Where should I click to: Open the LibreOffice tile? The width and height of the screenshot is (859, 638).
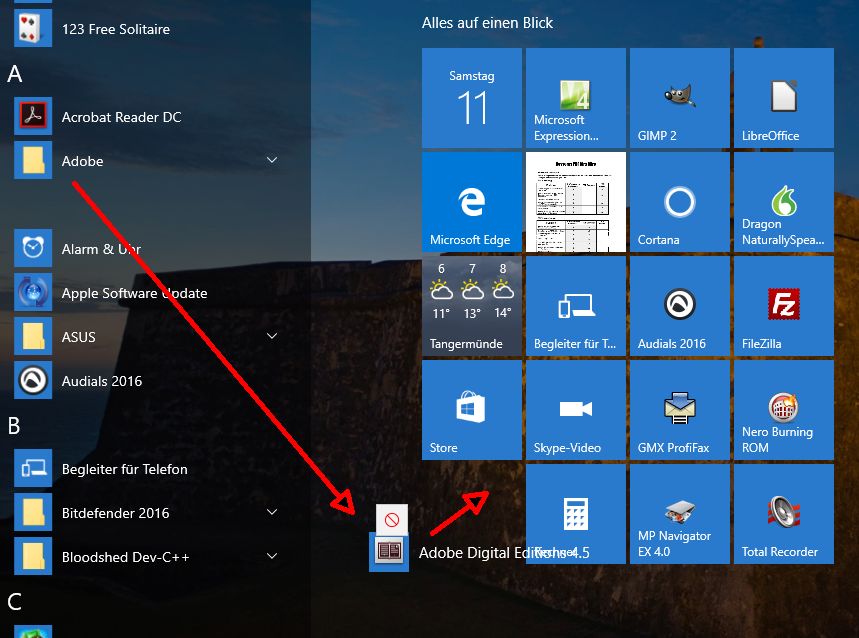(784, 98)
